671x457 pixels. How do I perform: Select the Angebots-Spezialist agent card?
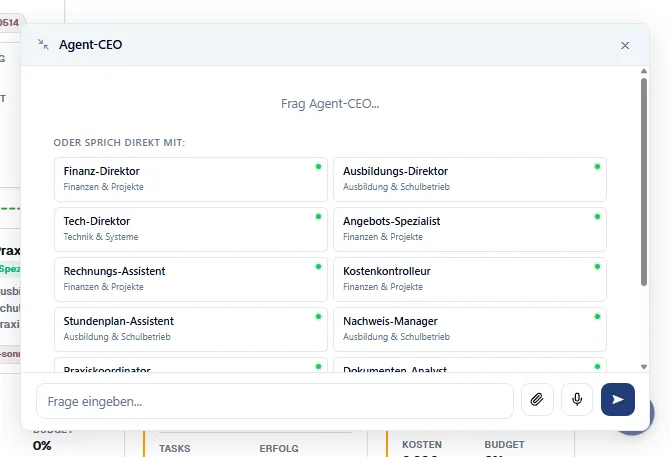(469, 229)
